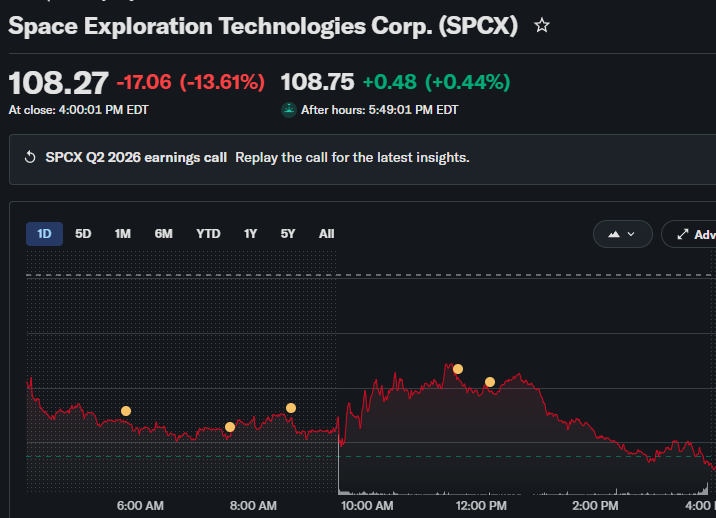The width and height of the screenshot is (716, 518).
Task: Click the after hours moon icon
Action: point(289,110)
